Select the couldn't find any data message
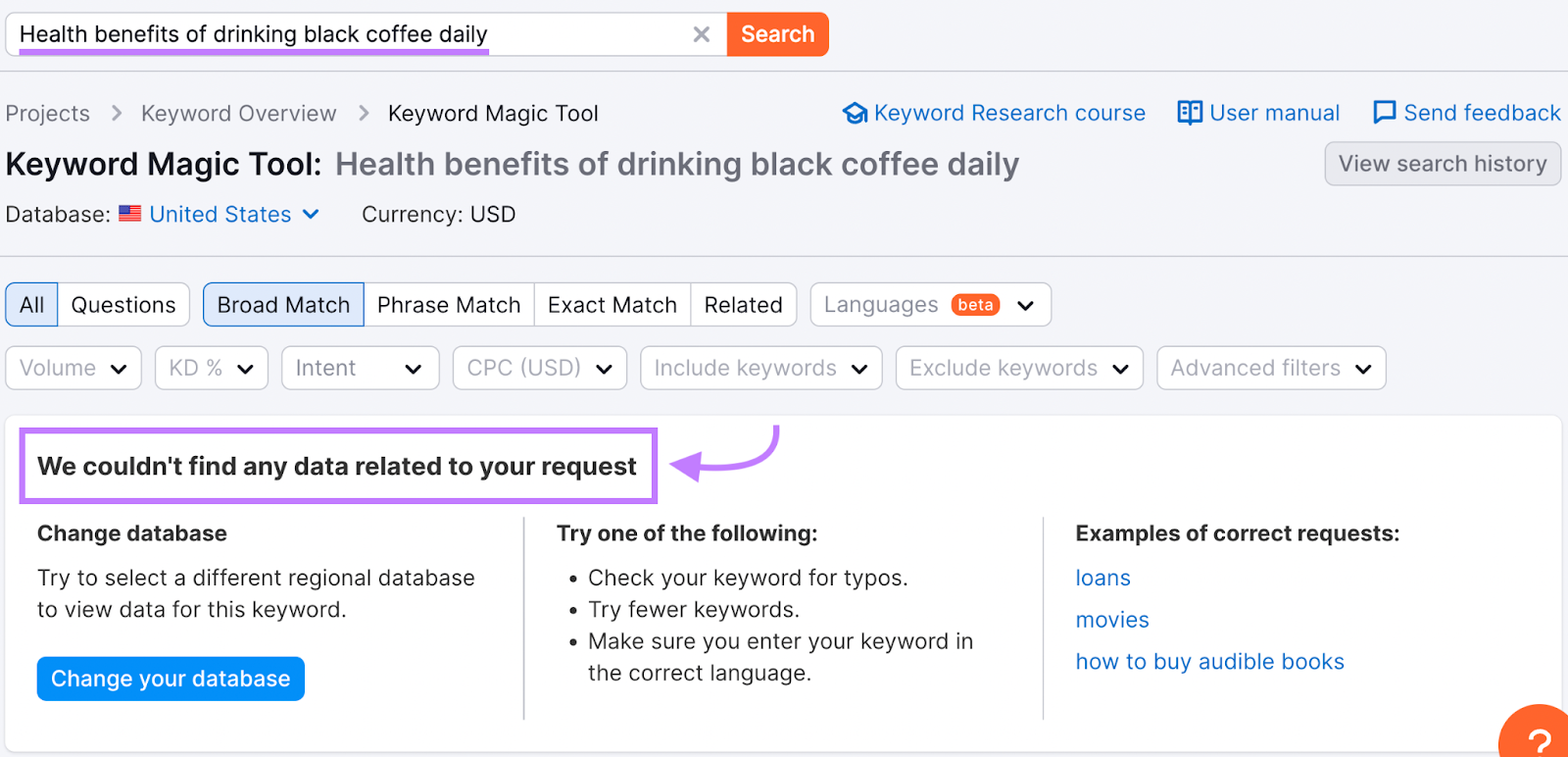 coord(337,466)
